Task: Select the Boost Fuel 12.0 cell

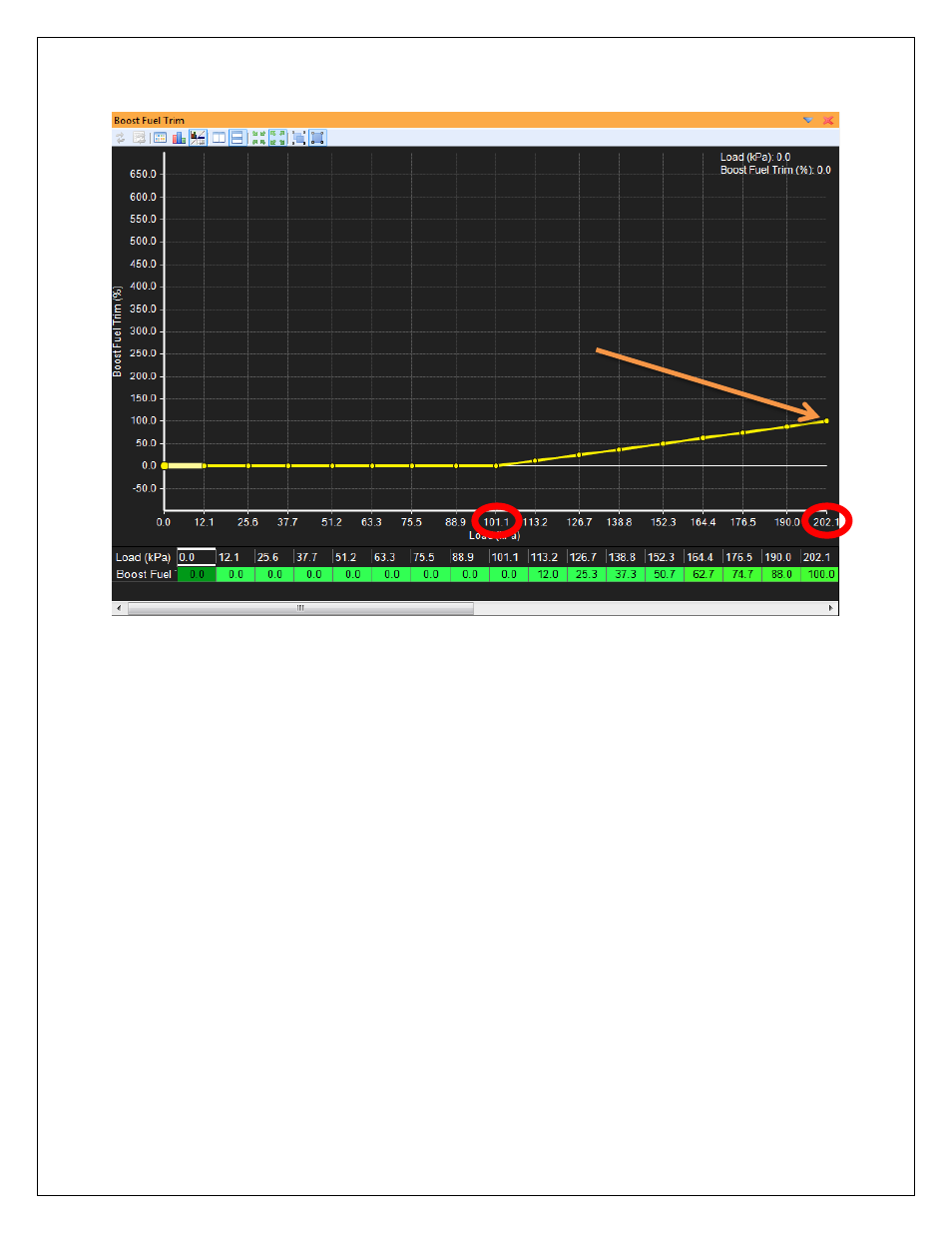Action: pyautogui.click(x=548, y=574)
